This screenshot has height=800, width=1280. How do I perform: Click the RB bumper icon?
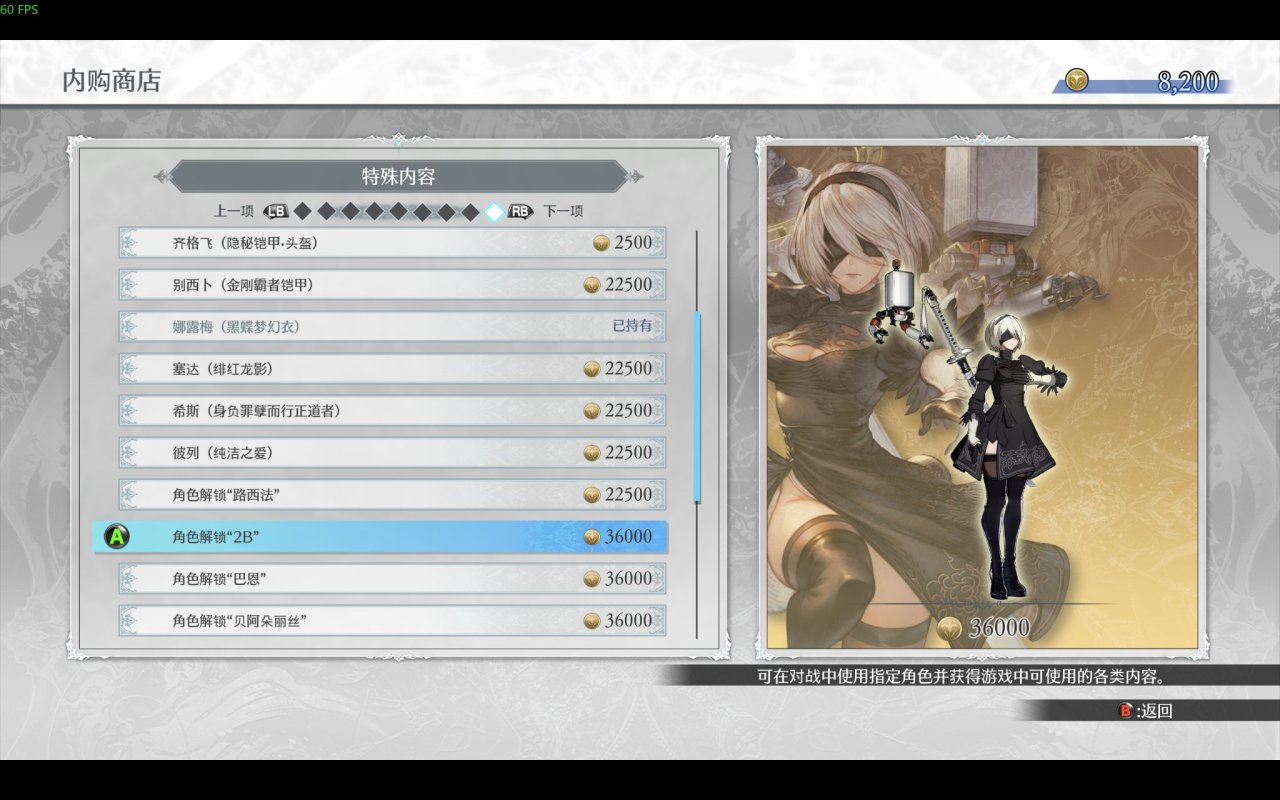(521, 211)
